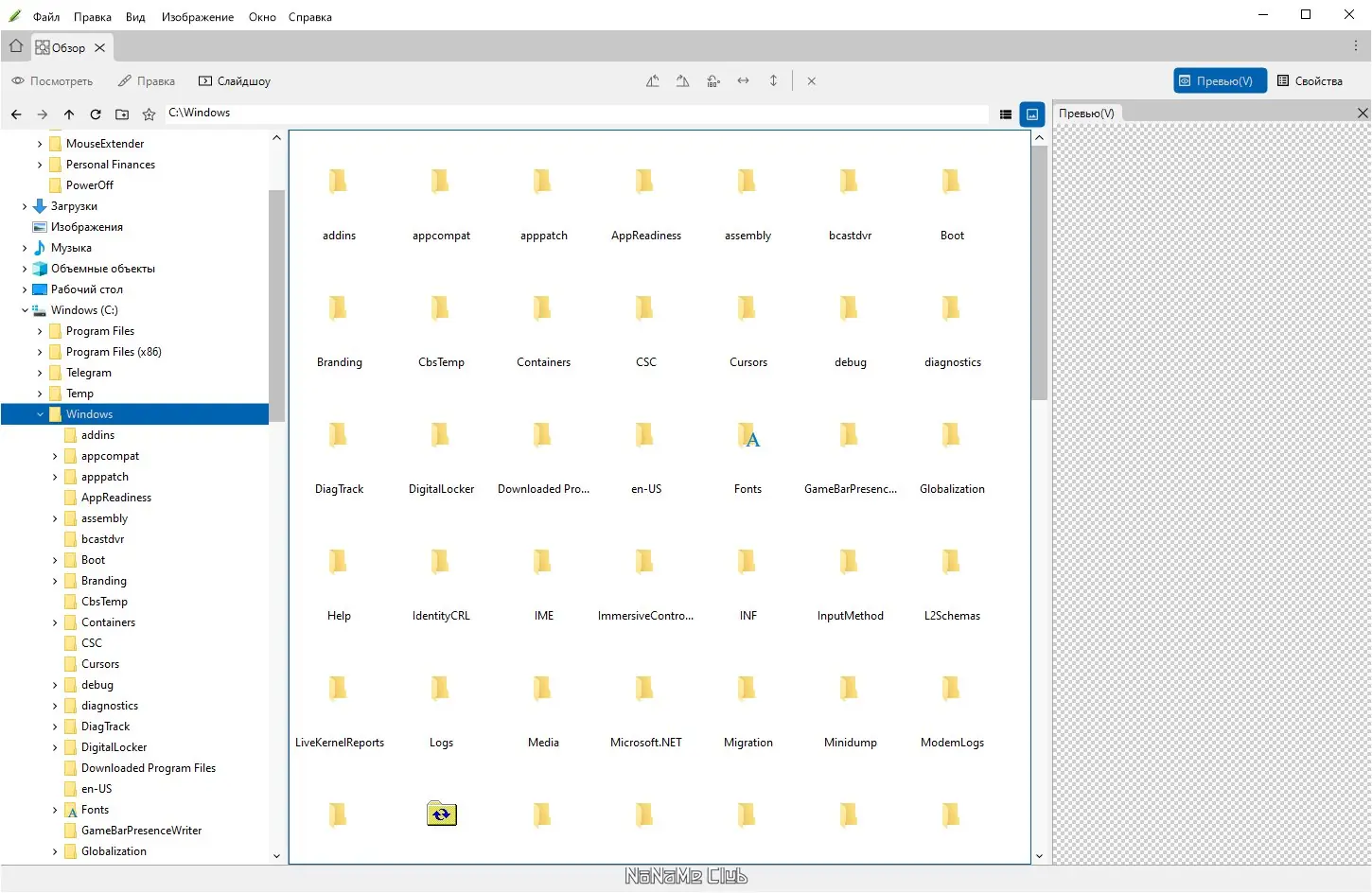Expand the Telegram folder in the tree
The height and width of the screenshot is (893, 1372).
(40, 373)
